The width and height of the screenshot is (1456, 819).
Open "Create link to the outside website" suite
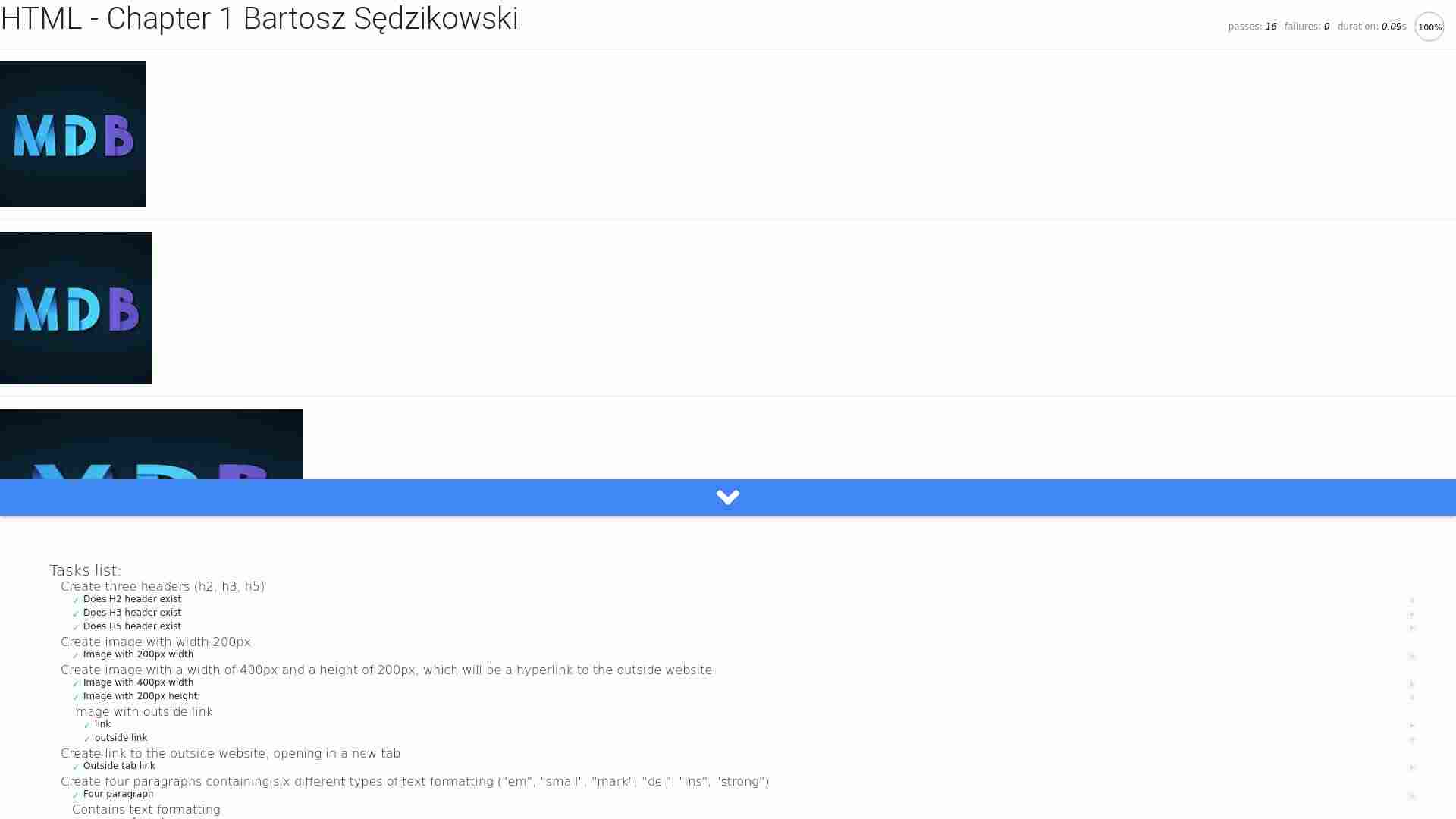click(230, 754)
